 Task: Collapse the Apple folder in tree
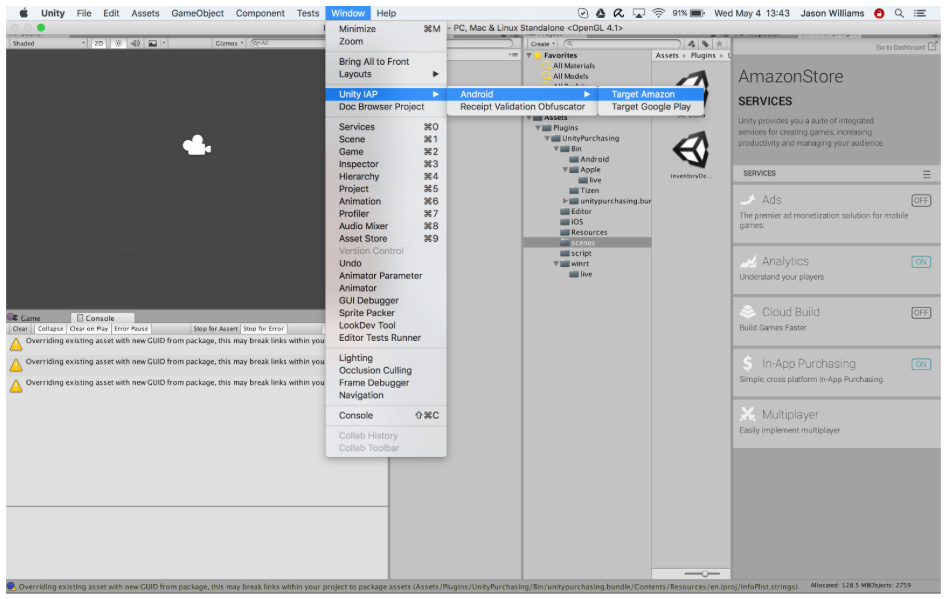click(565, 169)
